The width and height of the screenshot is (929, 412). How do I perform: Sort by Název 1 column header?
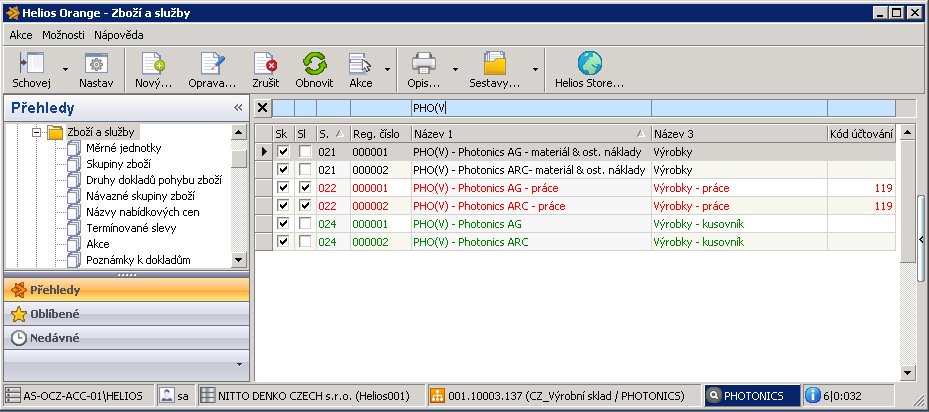pos(531,134)
